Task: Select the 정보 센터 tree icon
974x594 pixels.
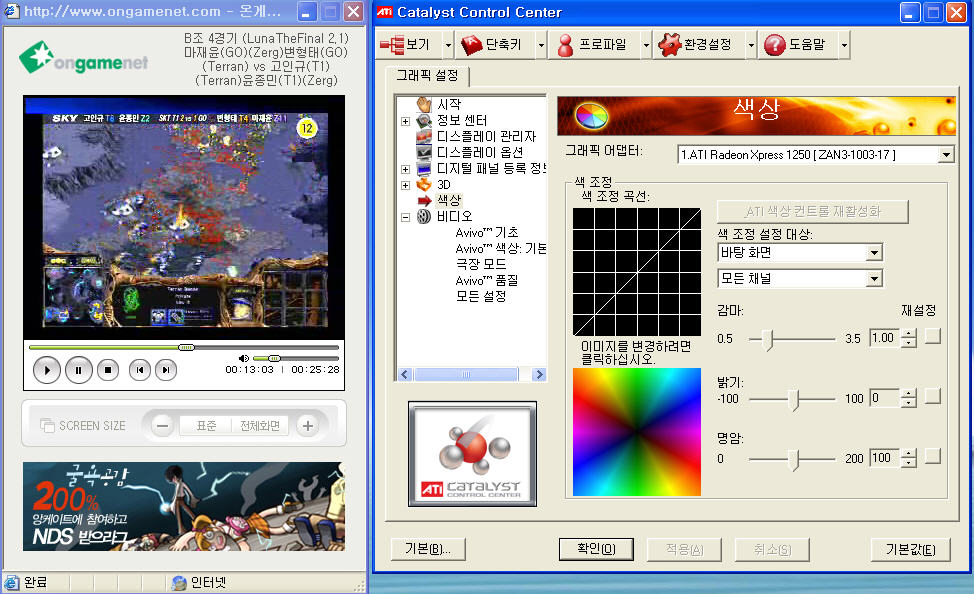Action: tap(424, 121)
